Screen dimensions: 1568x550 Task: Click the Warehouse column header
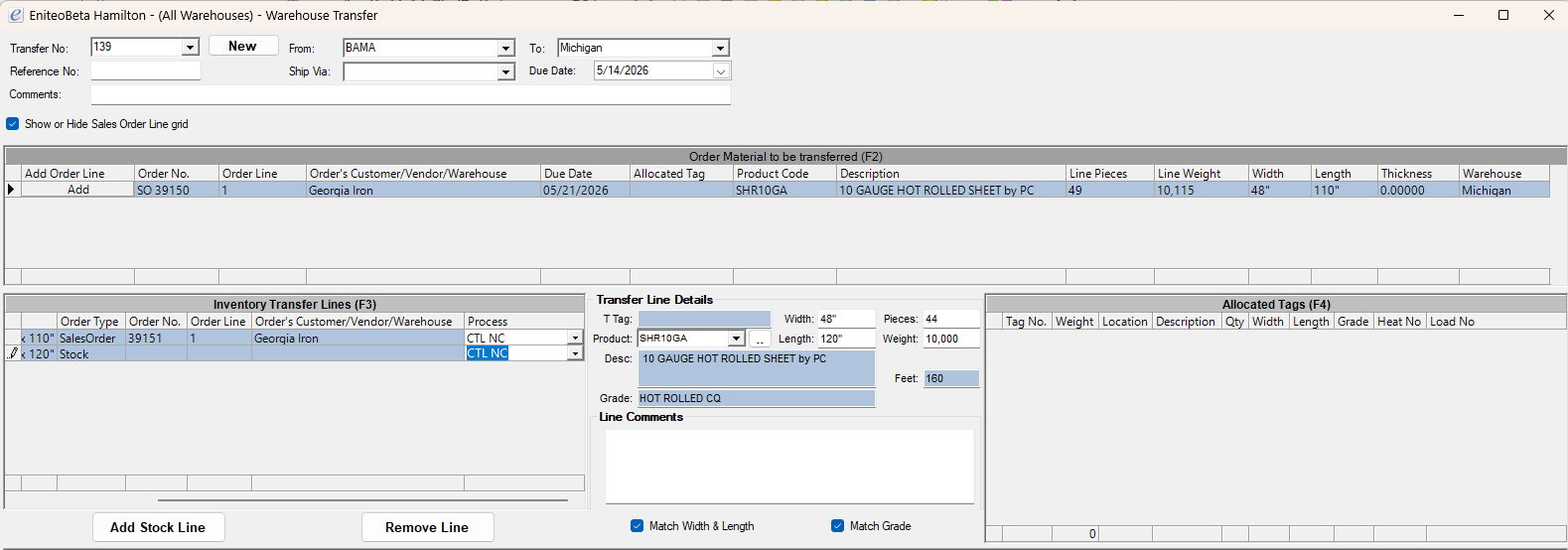1503,173
